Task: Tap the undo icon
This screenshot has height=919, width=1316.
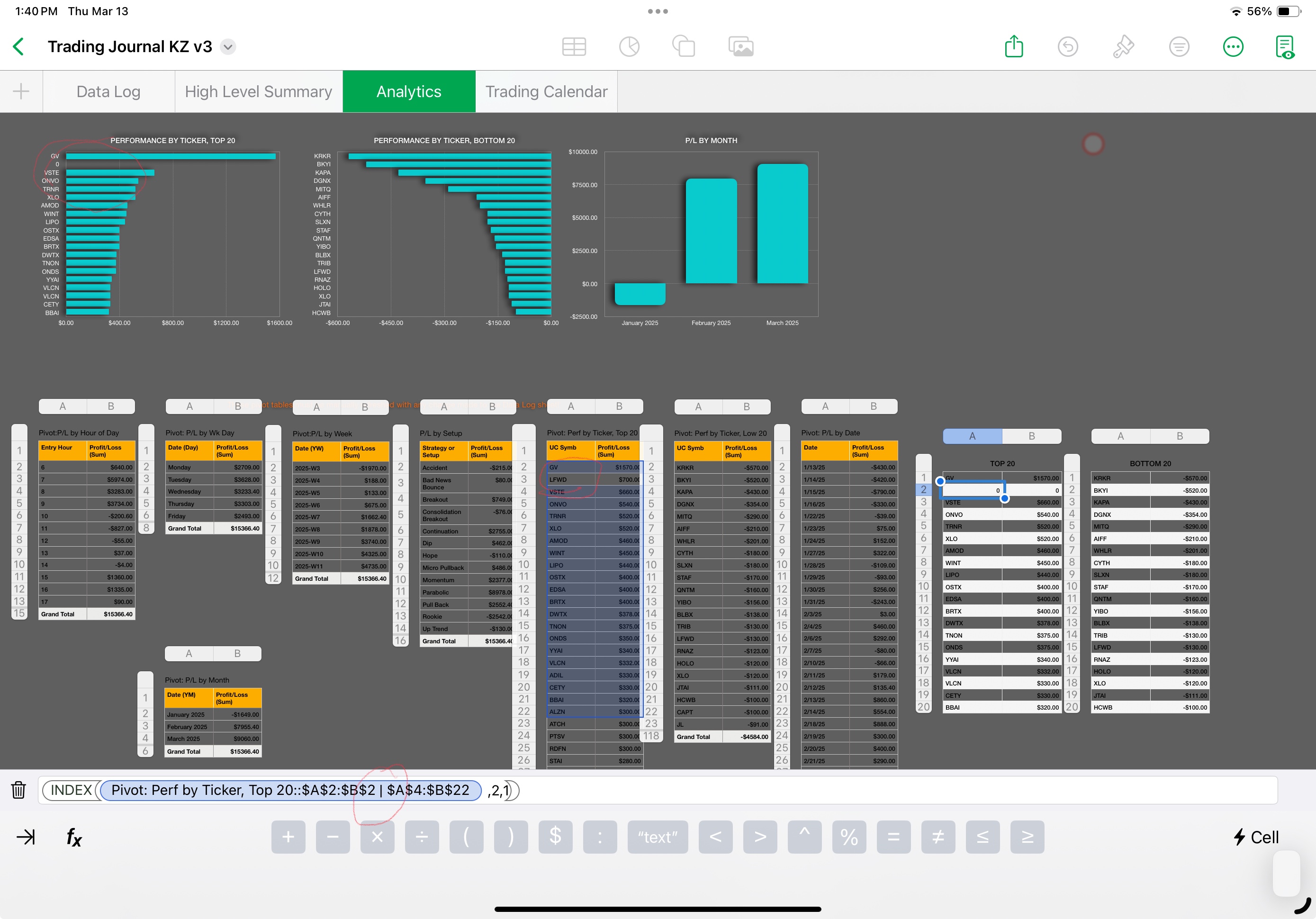Action: (x=1067, y=46)
